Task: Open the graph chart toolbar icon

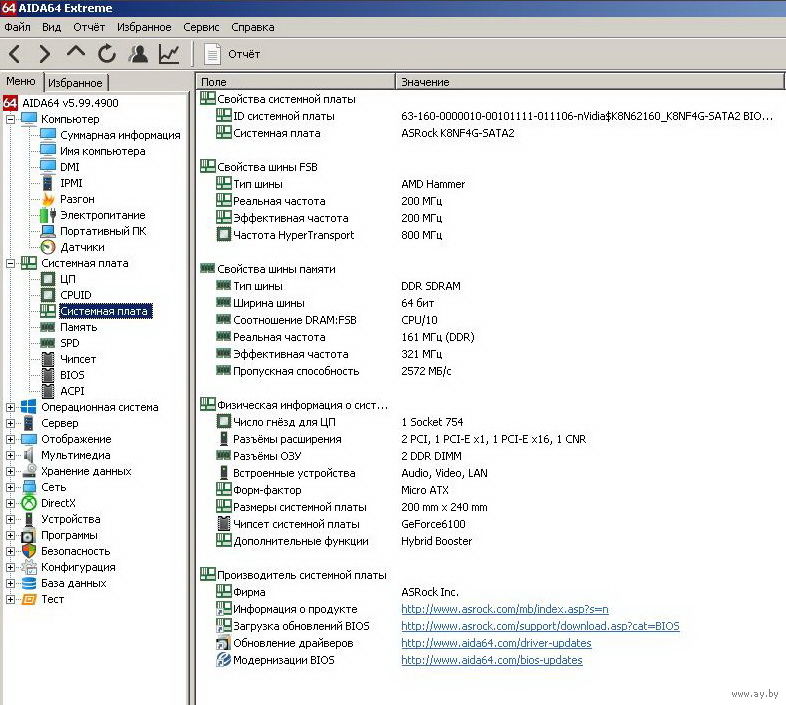Action: tap(169, 54)
